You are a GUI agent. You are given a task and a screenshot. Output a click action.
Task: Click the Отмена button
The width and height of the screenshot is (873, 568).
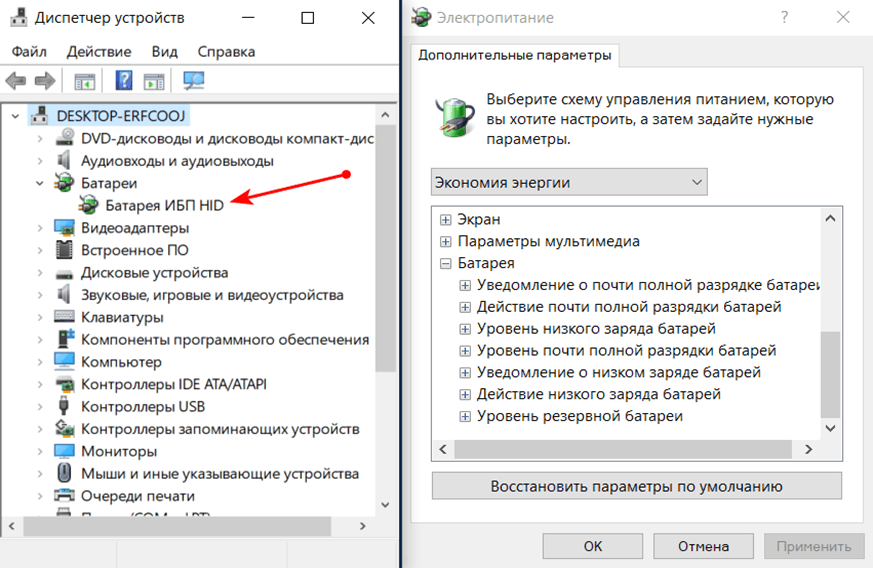(x=703, y=546)
